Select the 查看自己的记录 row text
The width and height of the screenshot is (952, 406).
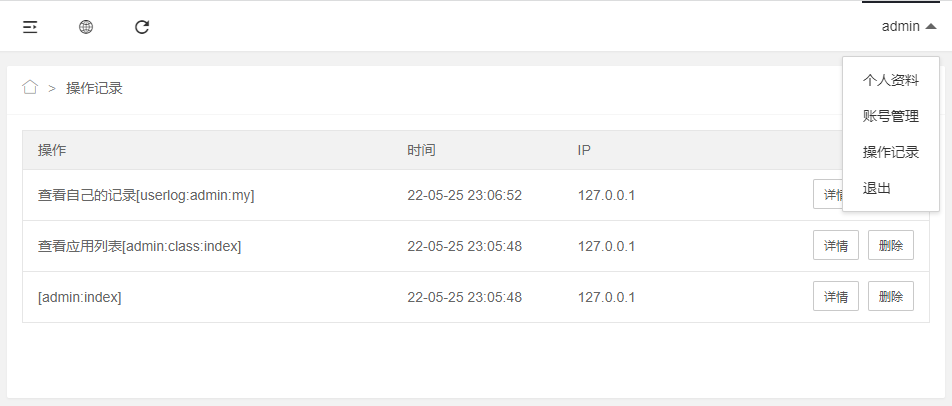(146, 196)
